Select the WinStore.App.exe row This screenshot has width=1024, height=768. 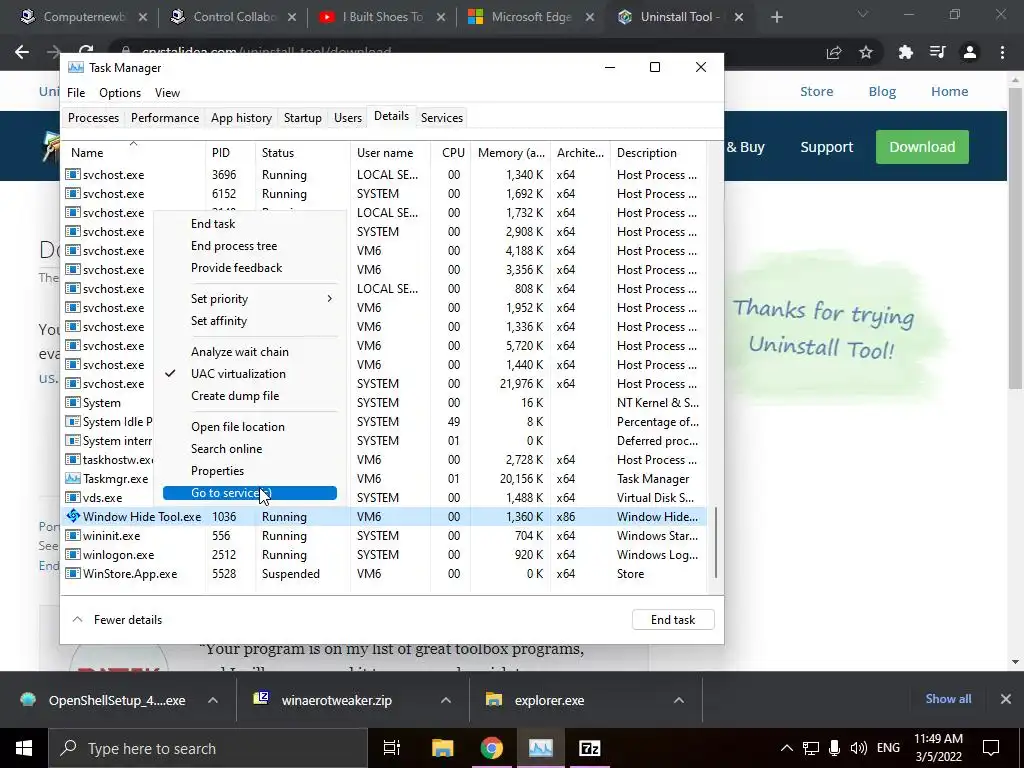383,573
